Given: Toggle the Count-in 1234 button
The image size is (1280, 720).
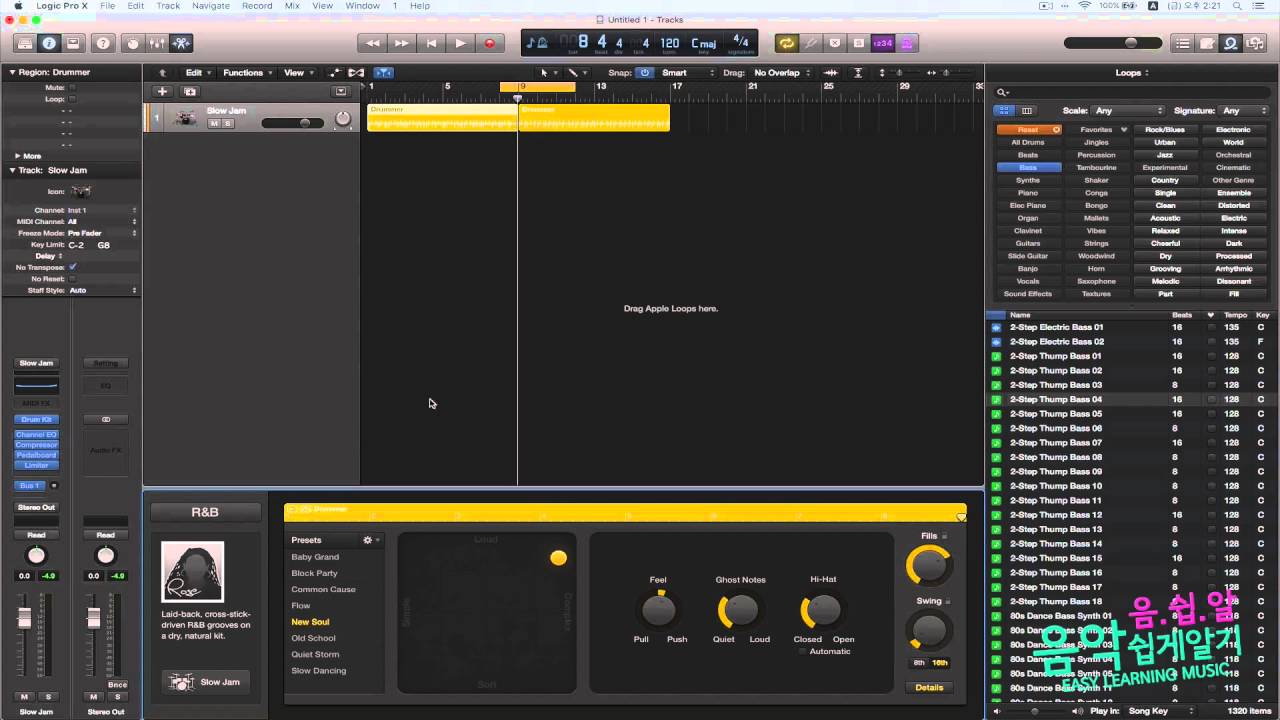Looking at the screenshot, I should click(x=883, y=43).
